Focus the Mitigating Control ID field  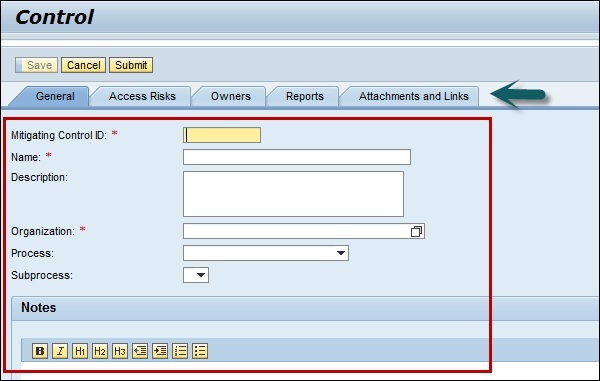pos(222,135)
